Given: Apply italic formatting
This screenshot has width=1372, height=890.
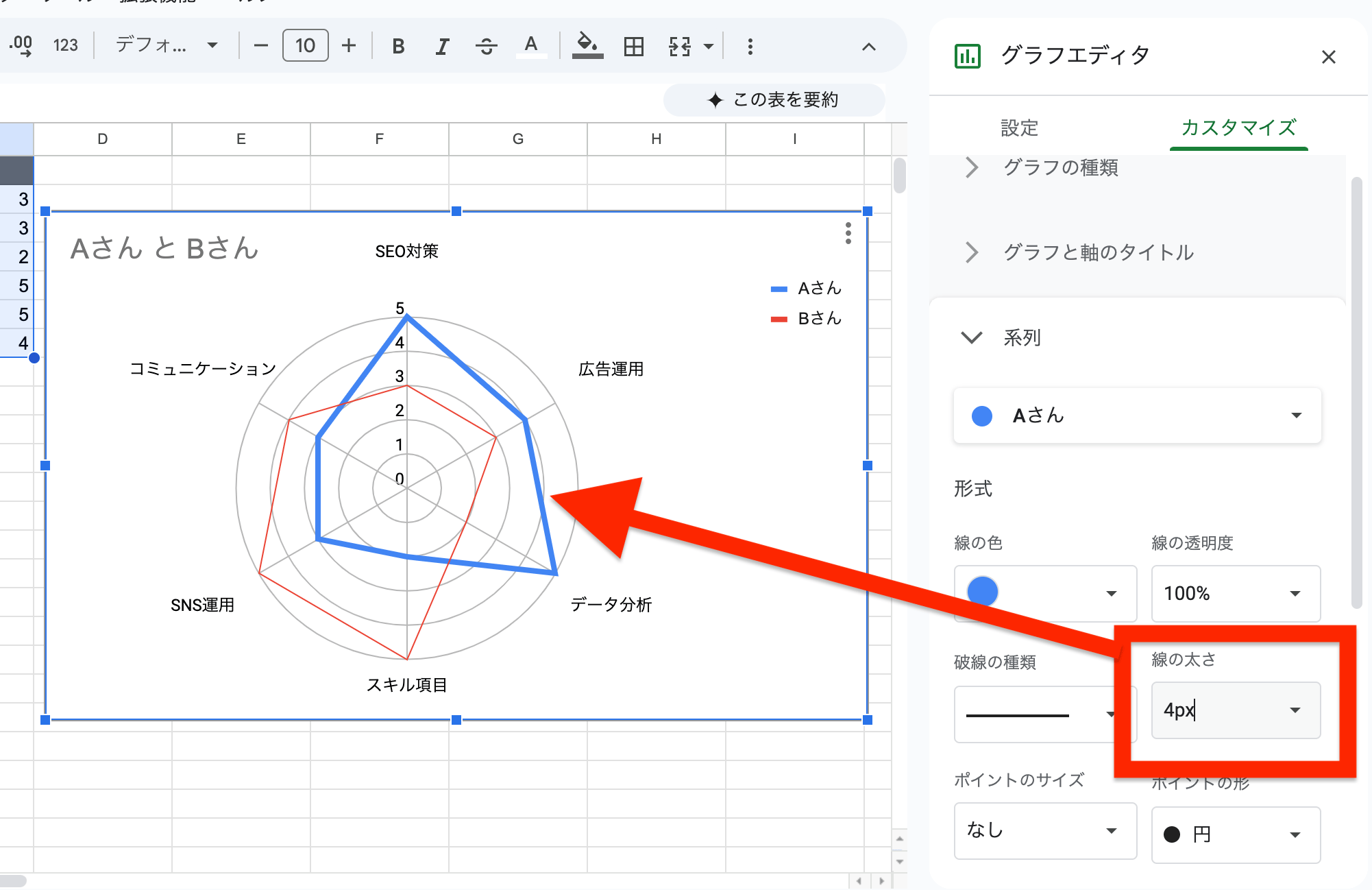Looking at the screenshot, I should pyautogui.click(x=442, y=45).
